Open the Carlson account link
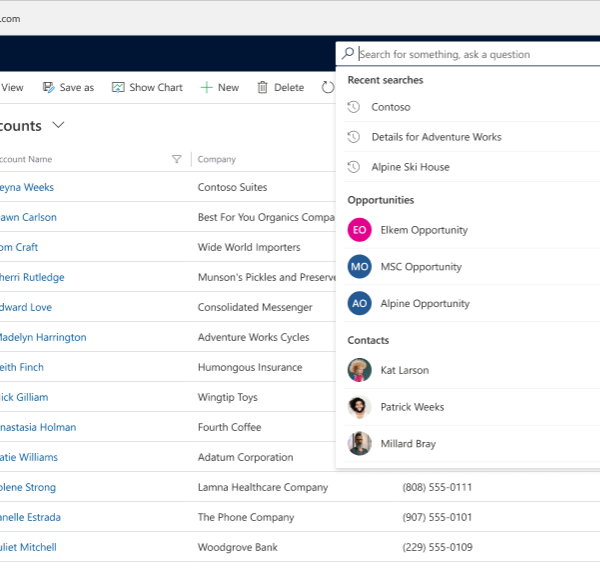Image resolution: width=600 pixels, height=570 pixels. pyautogui.click(x=28, y=217)
